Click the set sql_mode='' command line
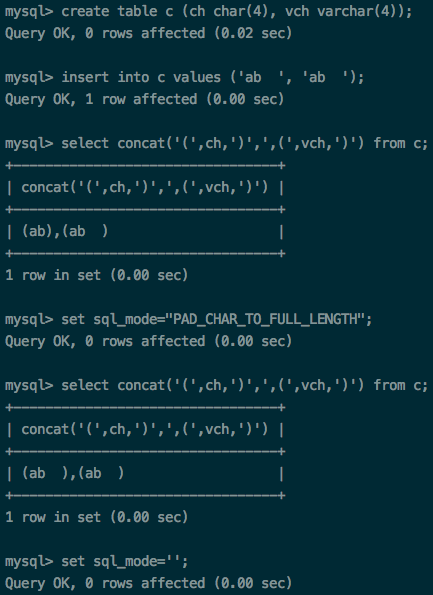433x595 pixels. [96, 561]
